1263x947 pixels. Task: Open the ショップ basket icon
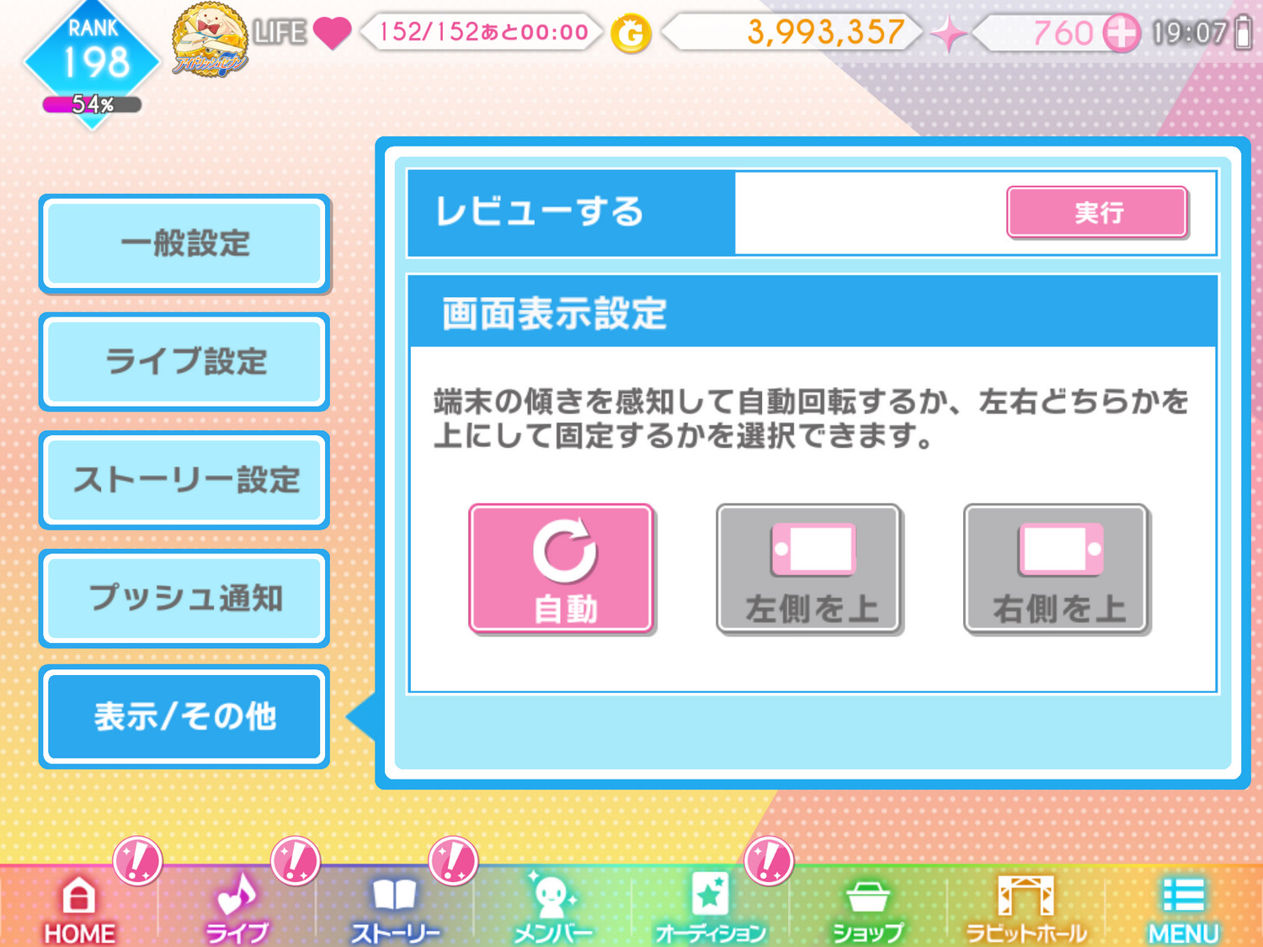[x=868, y=897]
